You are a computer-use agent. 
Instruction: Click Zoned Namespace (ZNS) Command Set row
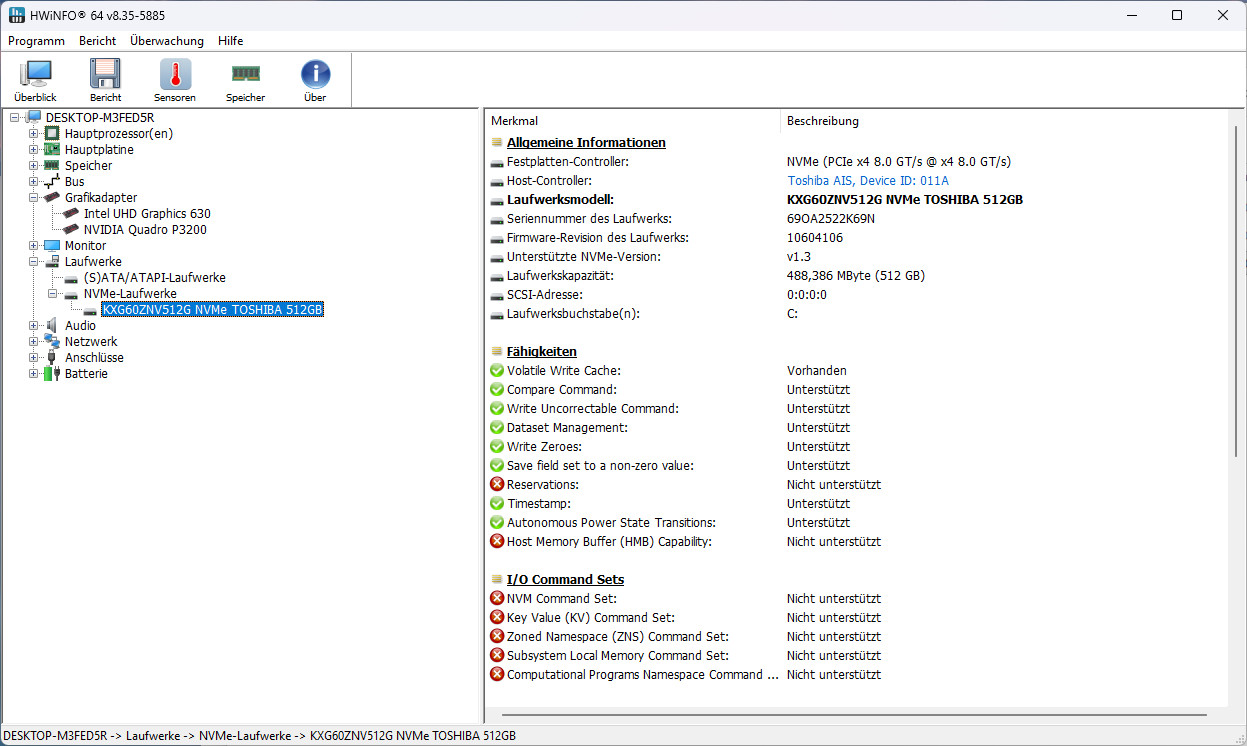click(x=856, y=637)
